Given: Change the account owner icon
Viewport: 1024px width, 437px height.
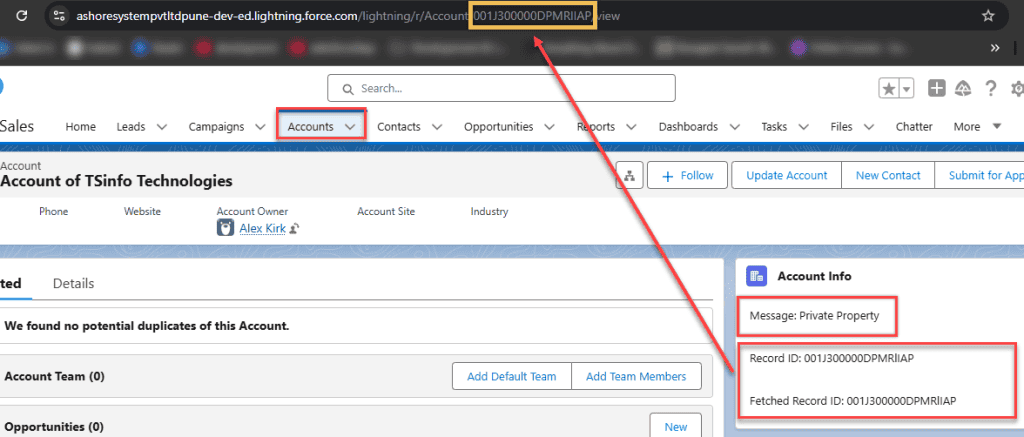Looking at the screenshot, I should (x=295, y=229).
